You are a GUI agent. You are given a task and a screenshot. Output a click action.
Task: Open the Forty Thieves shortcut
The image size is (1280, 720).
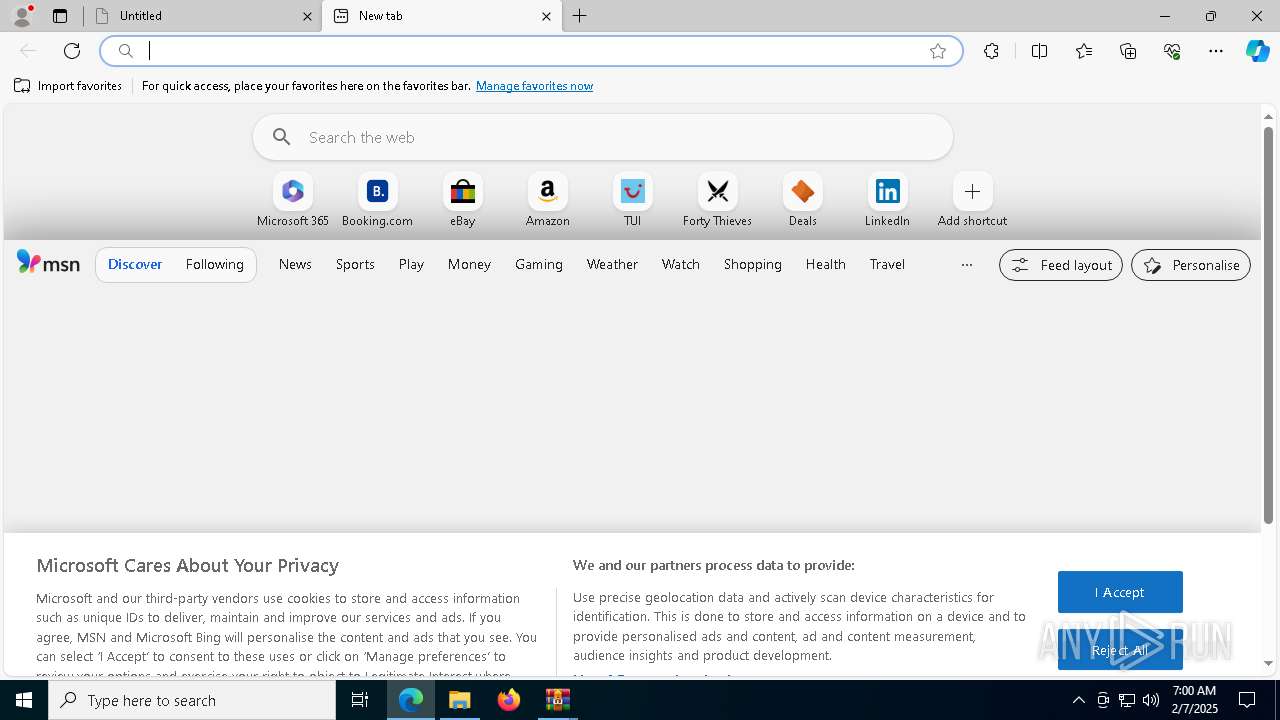[x=717, y=200]
